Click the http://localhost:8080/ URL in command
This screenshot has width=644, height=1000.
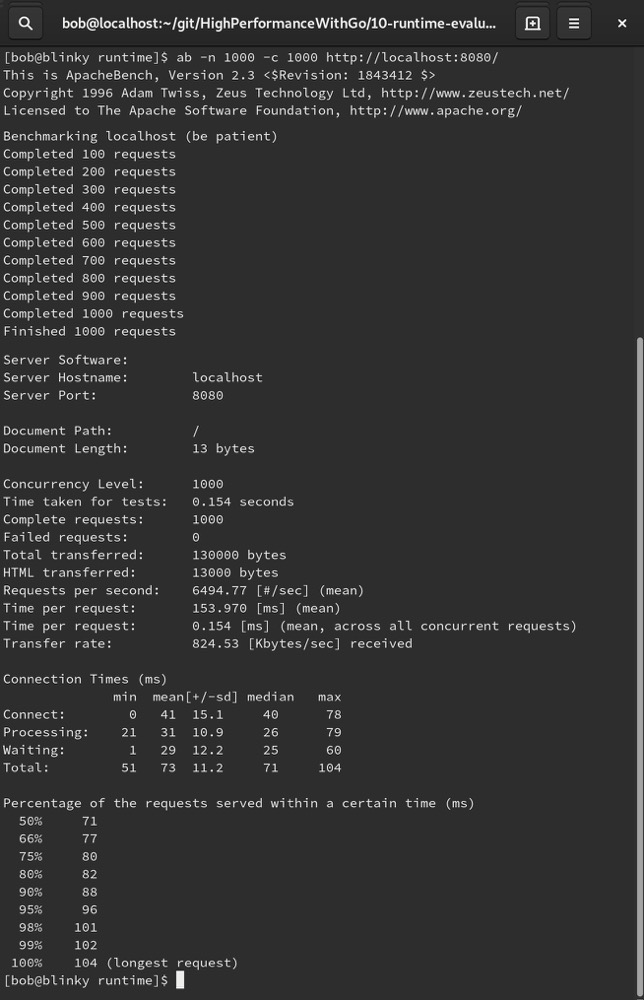coord(412,57)
